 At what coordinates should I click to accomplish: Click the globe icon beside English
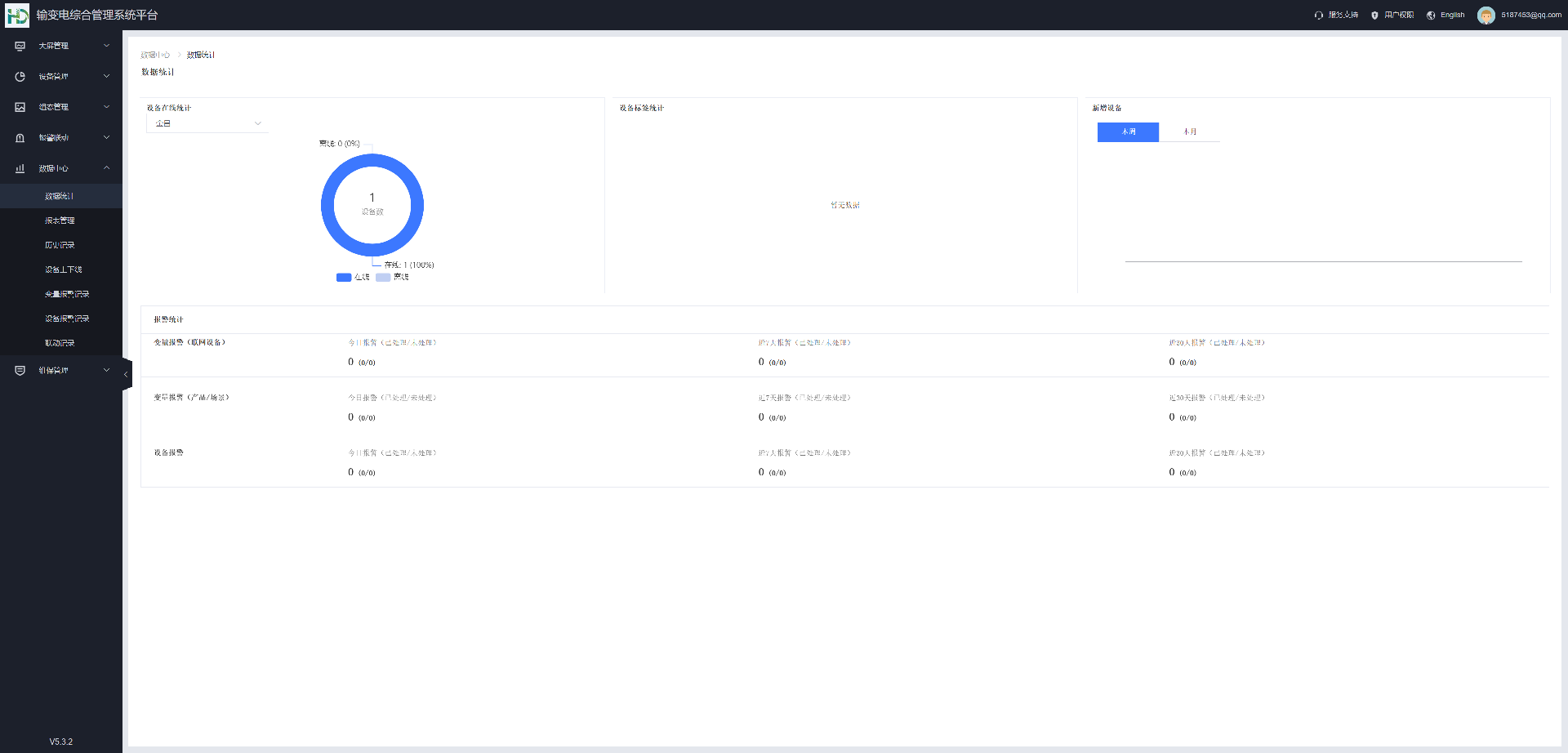1431,16
